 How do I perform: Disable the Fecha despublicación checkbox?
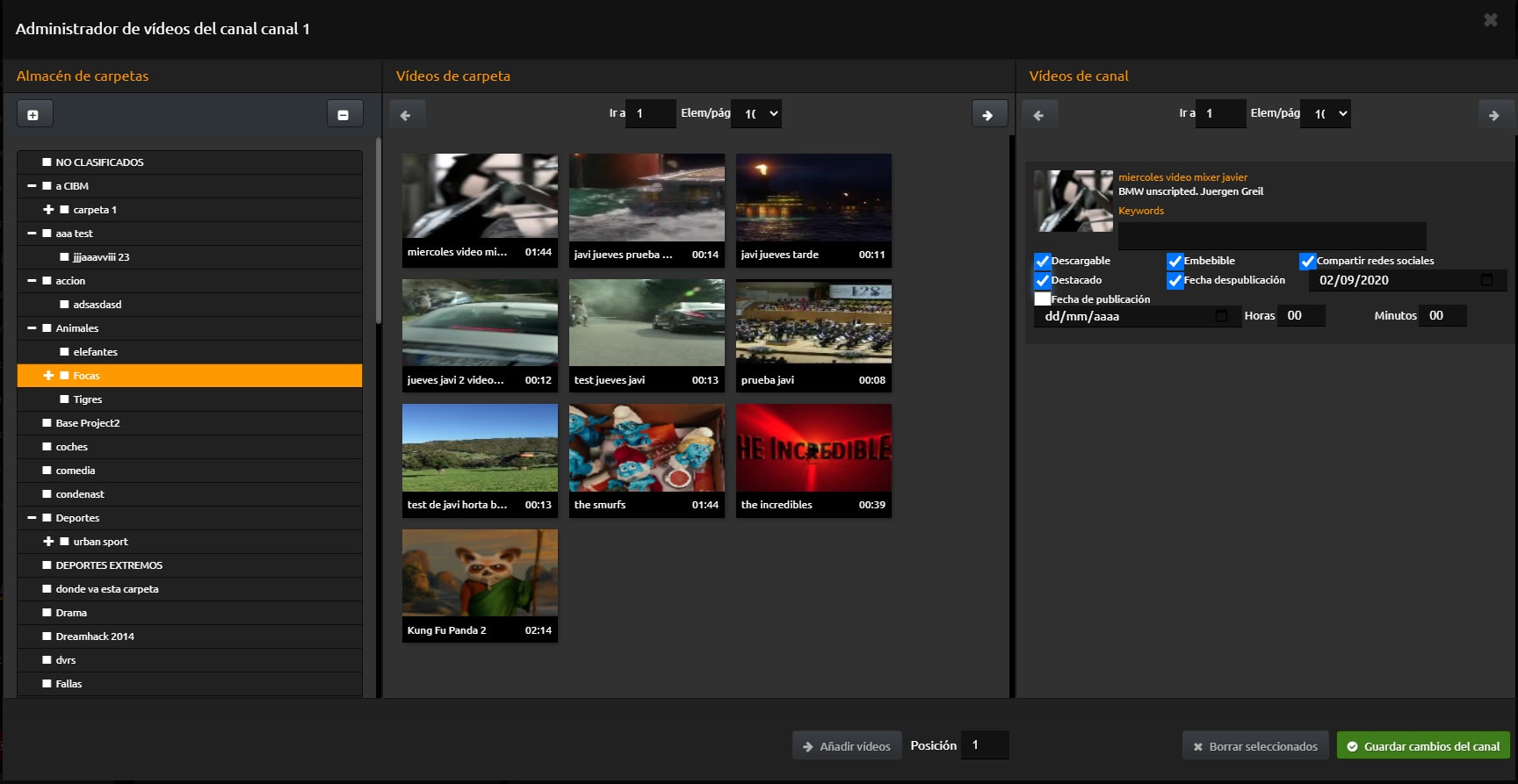point(1175,280)
